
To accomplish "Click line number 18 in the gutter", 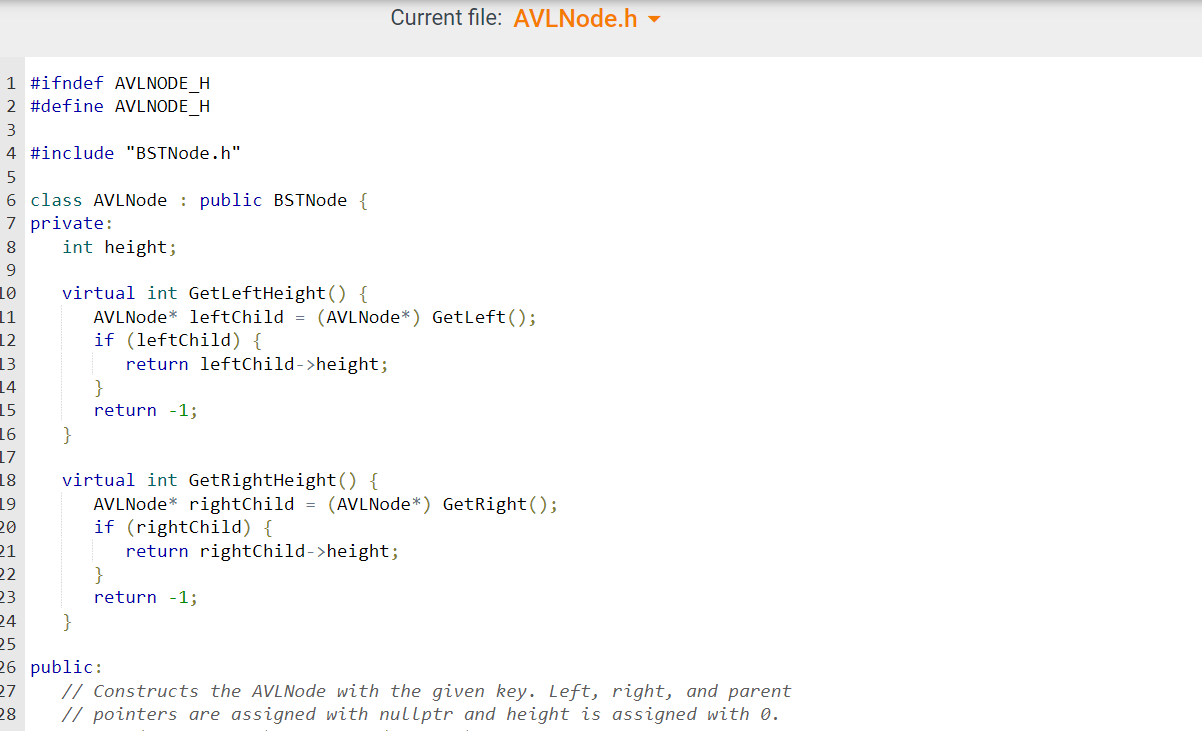I will pos(9,479).
